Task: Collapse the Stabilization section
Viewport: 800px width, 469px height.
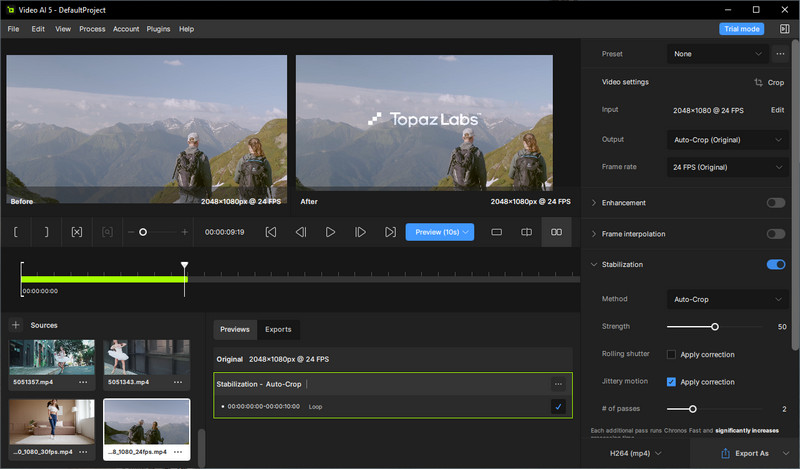Action: [x=594, y=264]
